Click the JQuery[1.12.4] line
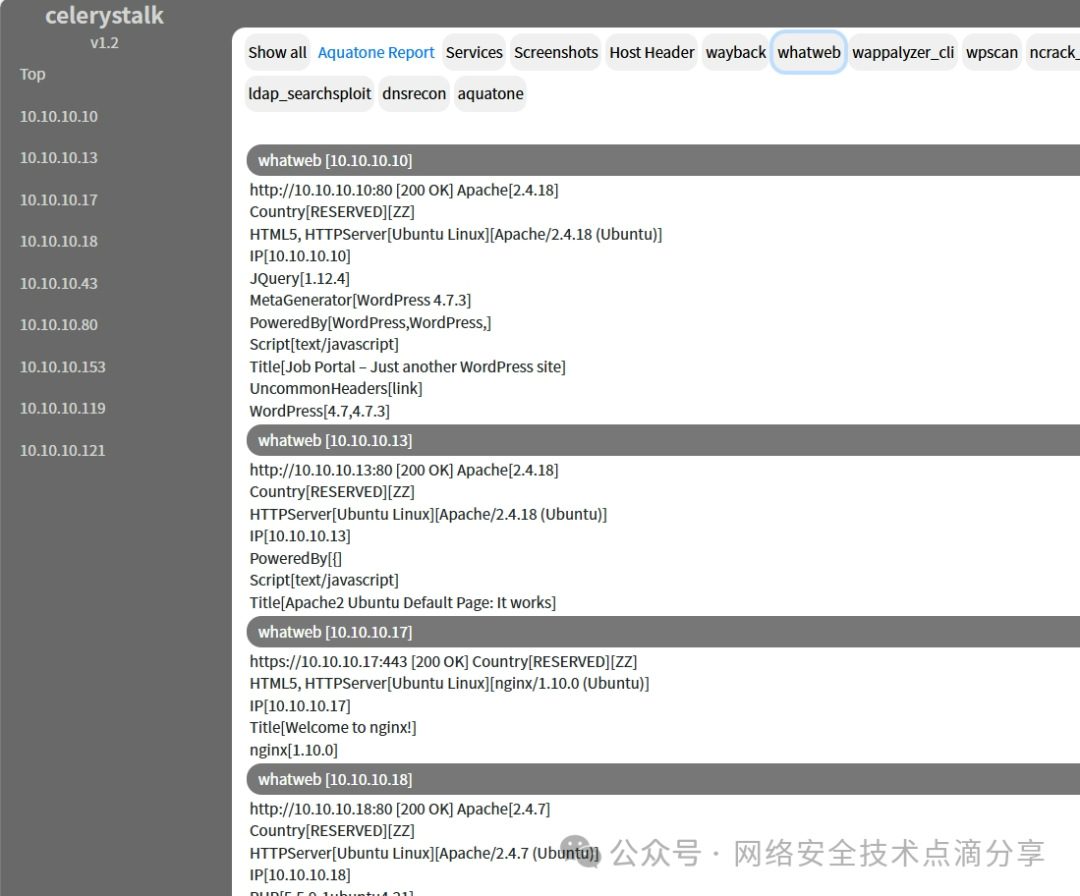1080x896 pixels. [300, 278]
